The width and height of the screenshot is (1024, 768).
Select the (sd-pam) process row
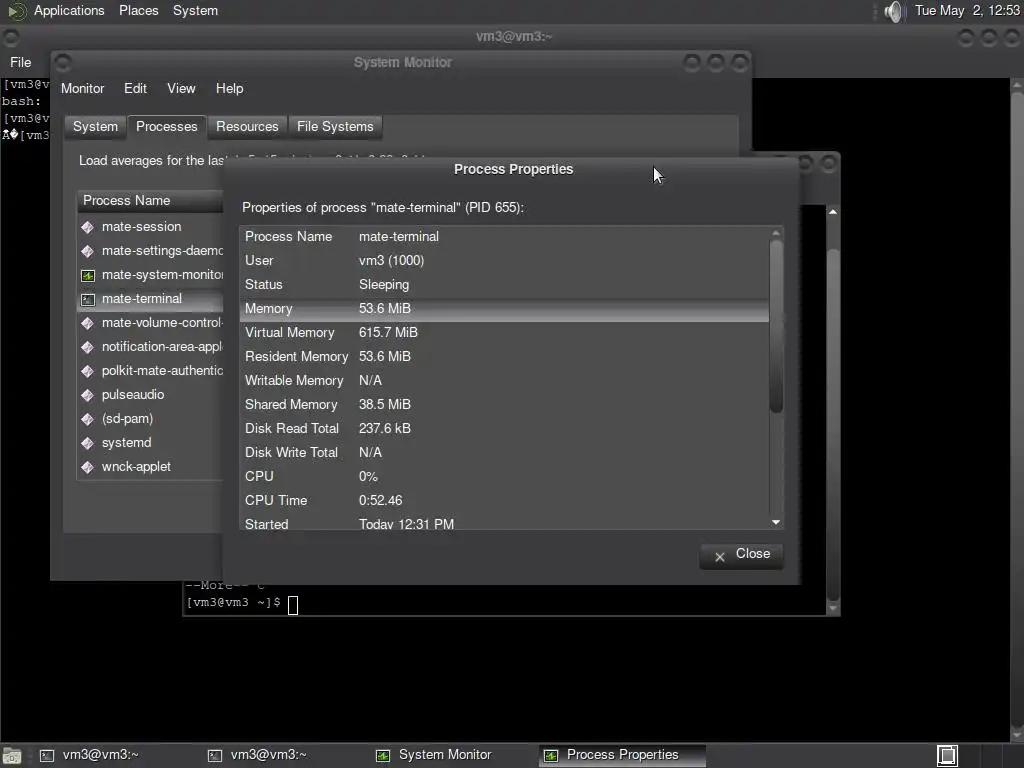pyautogui.click(x=150, y=419)
